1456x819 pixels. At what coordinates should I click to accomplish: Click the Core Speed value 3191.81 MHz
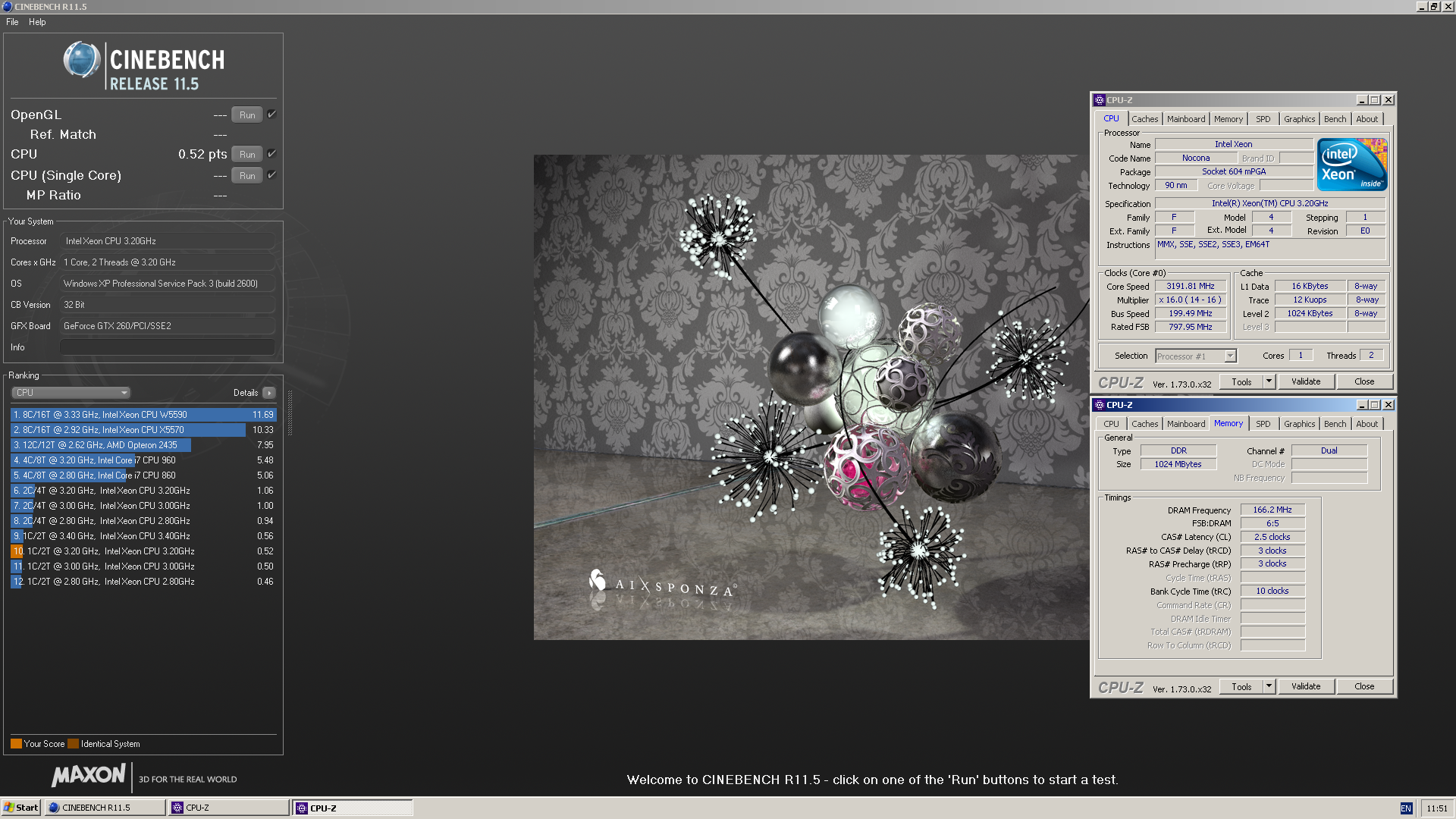tap(1191, 287)
